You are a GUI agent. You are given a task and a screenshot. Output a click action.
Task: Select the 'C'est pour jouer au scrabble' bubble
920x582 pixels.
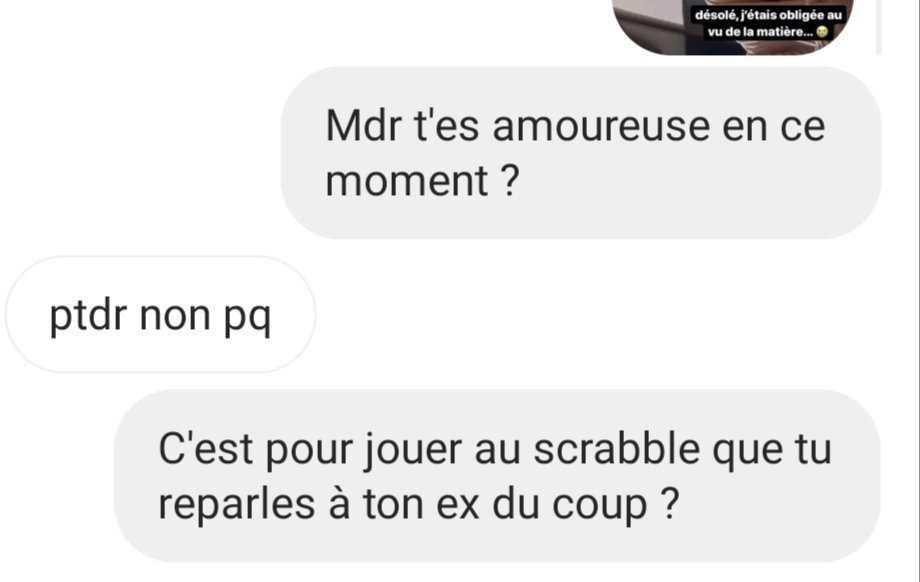point(497,476)
